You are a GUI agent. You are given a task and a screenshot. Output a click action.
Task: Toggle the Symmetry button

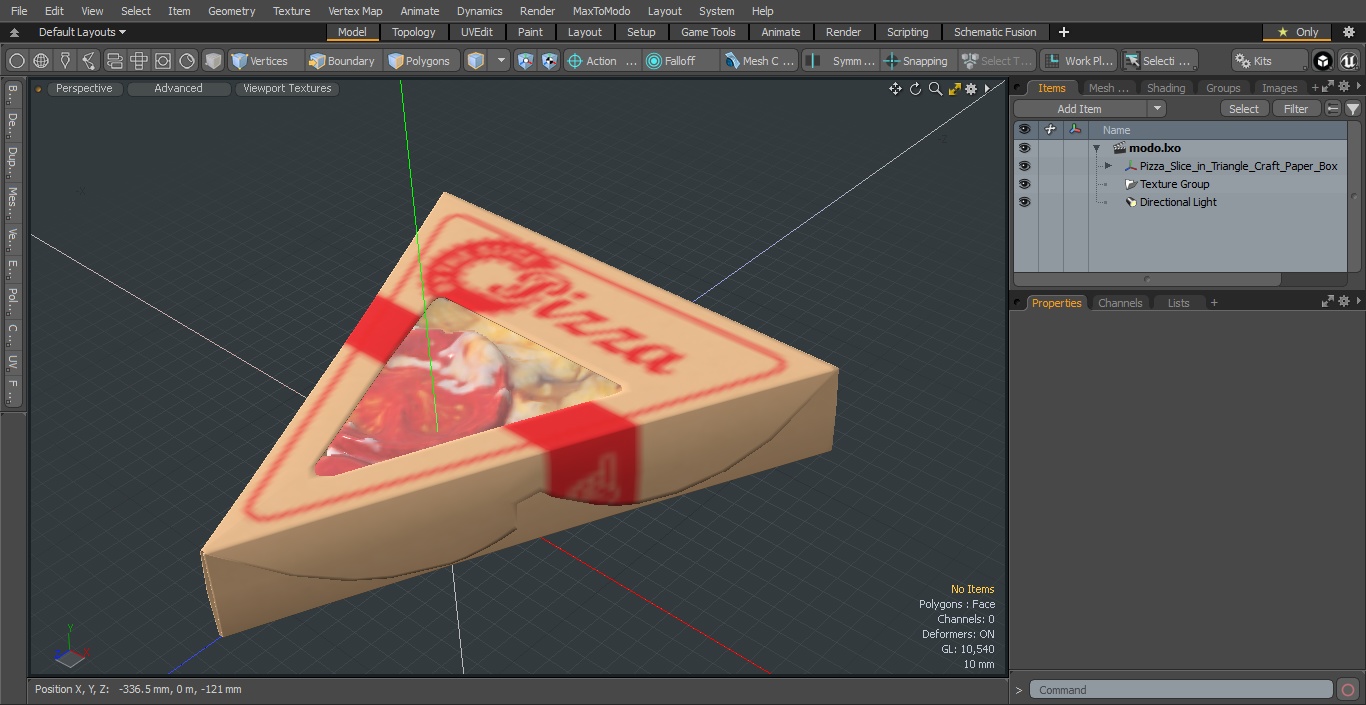842,61
